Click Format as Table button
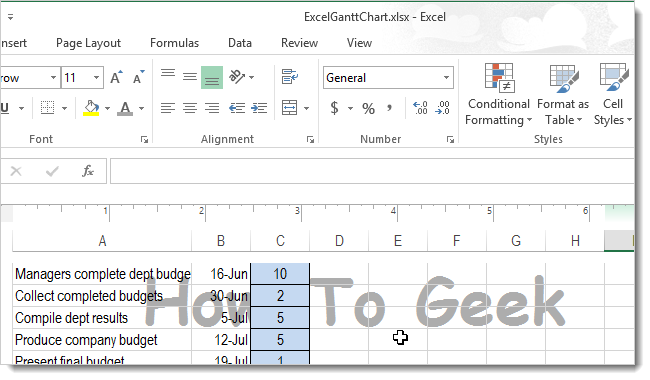 click(563, 94)
